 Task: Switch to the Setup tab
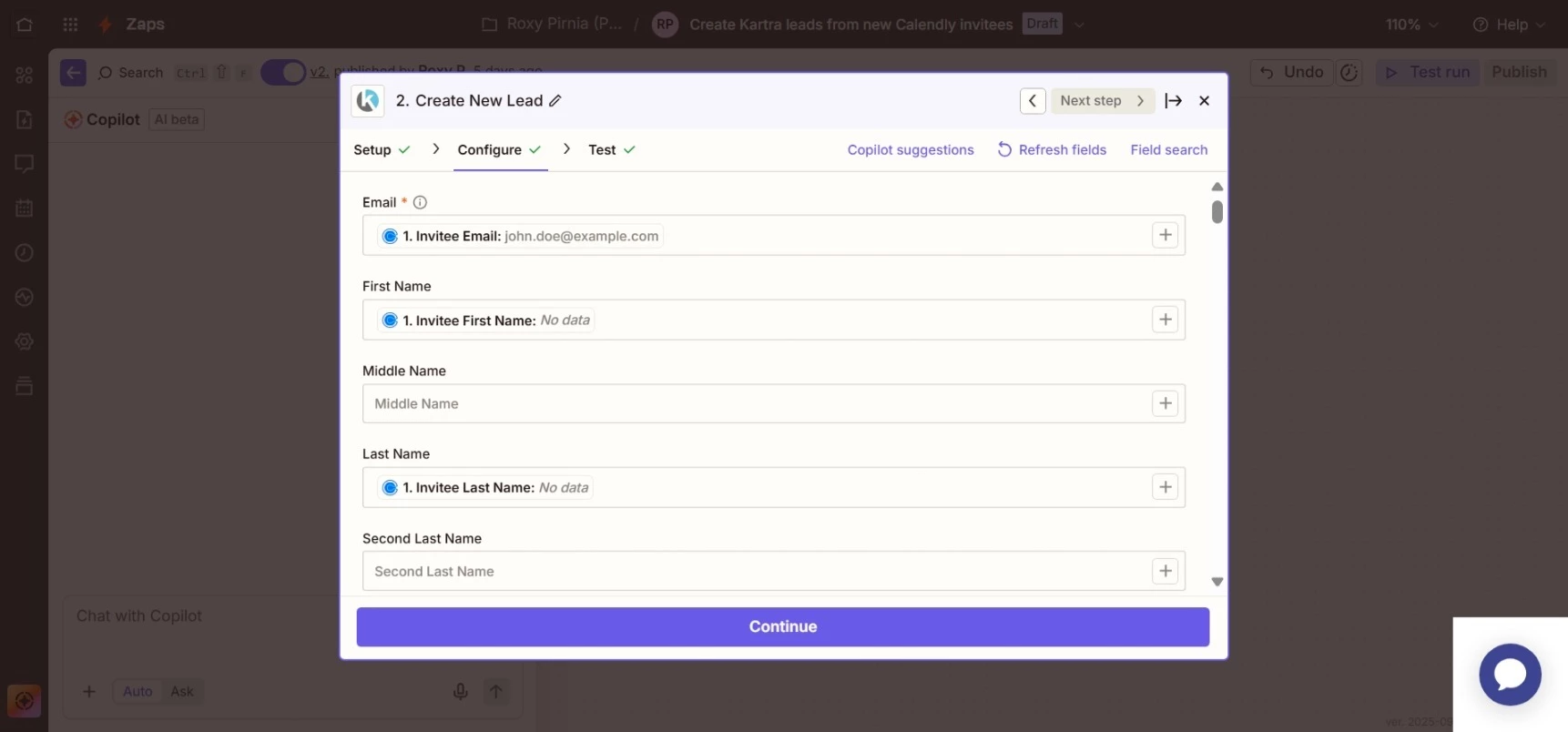point(382,149)
